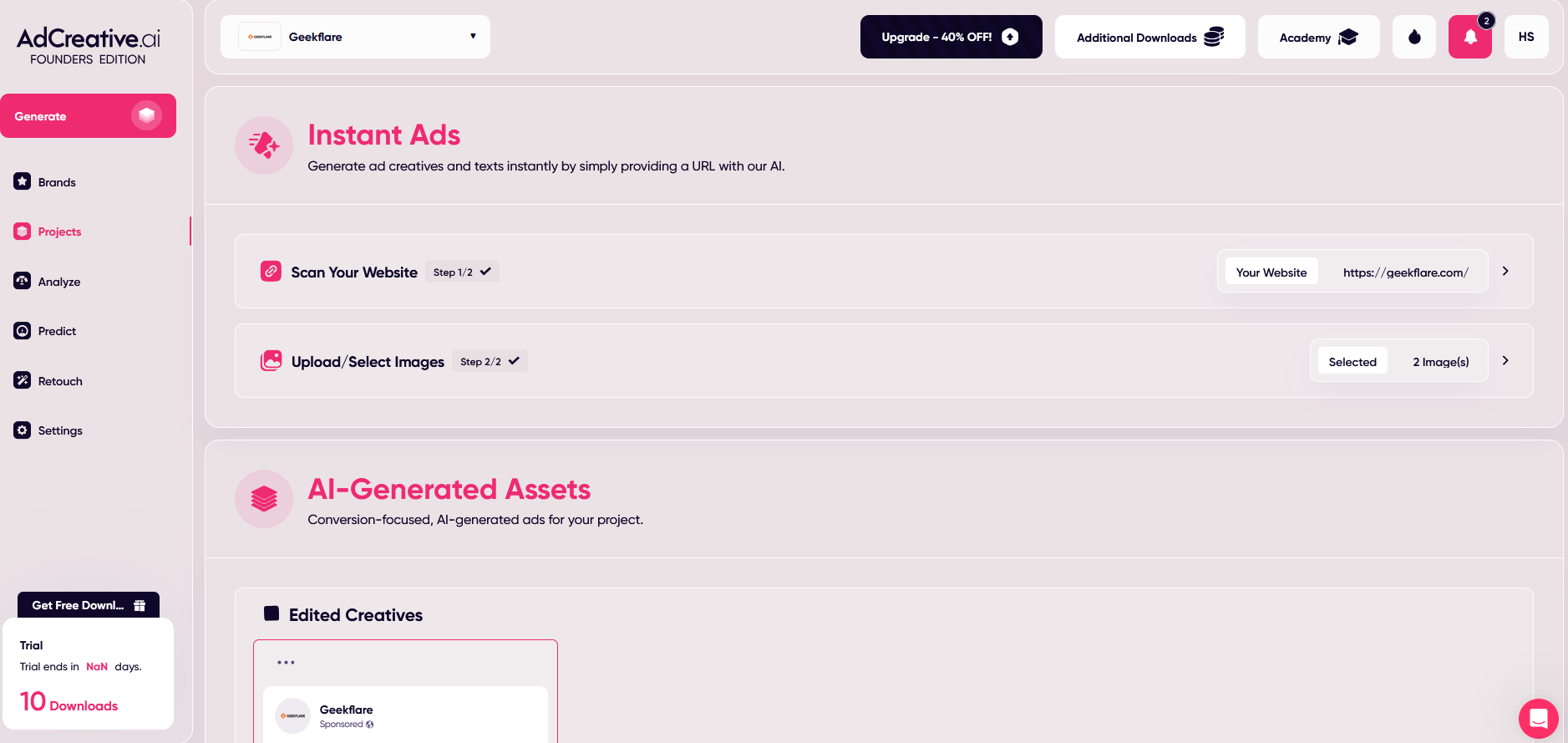The width and height of the screenshot is (1568, 743).
Task: Click the droplet theme icon
Action: (x=1414, y=37)
